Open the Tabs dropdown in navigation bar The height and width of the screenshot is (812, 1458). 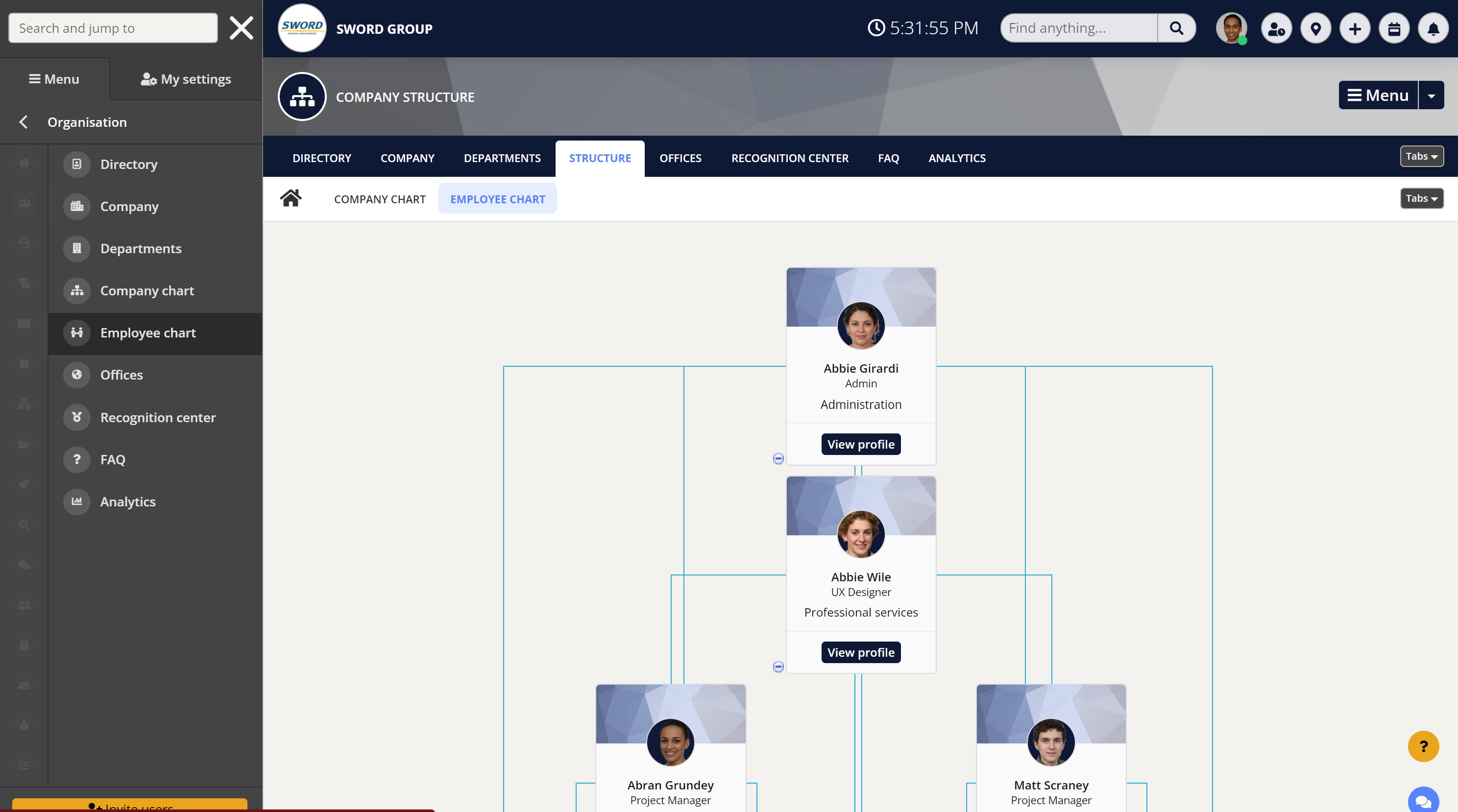coord(1421,157)
